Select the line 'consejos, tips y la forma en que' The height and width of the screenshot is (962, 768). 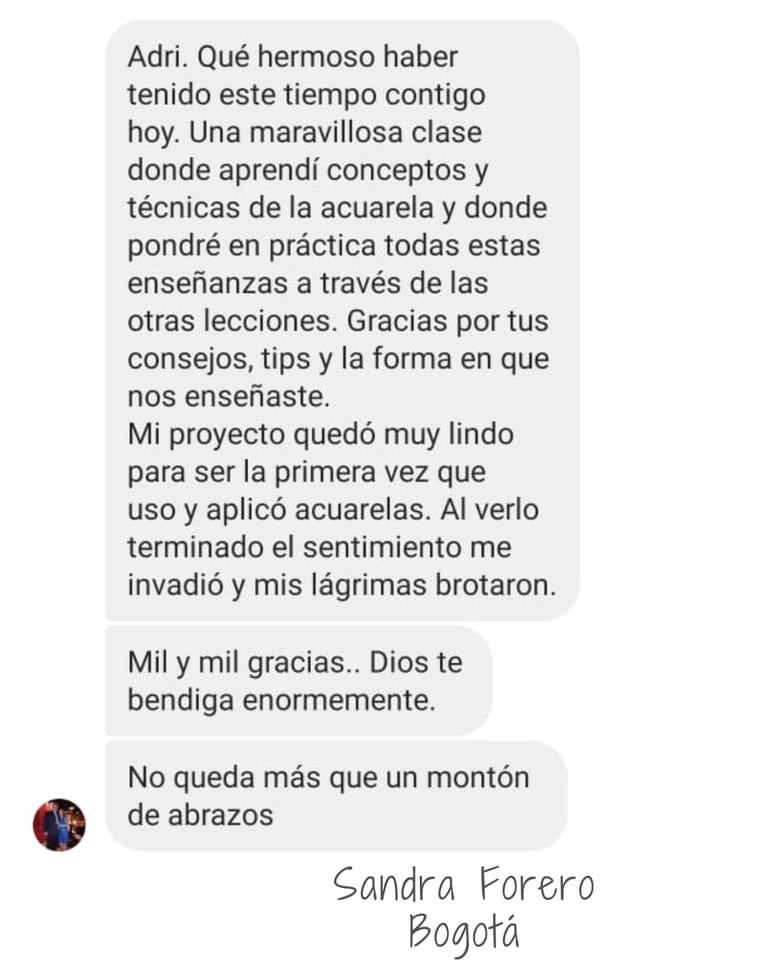(x=339, y=360)
